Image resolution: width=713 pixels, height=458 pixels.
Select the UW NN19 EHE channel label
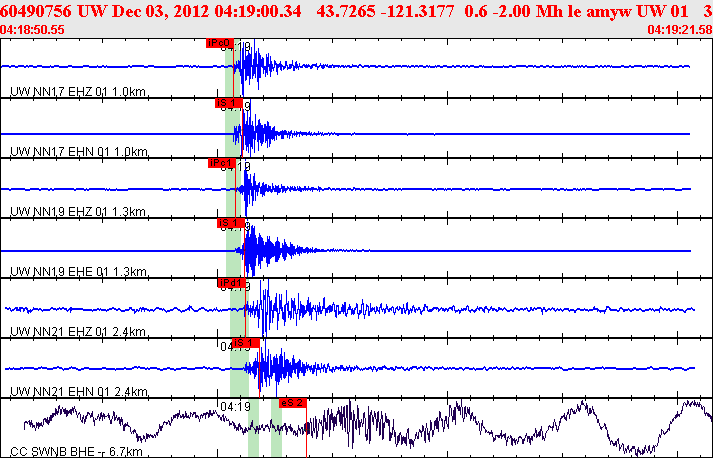pos(79,272)
